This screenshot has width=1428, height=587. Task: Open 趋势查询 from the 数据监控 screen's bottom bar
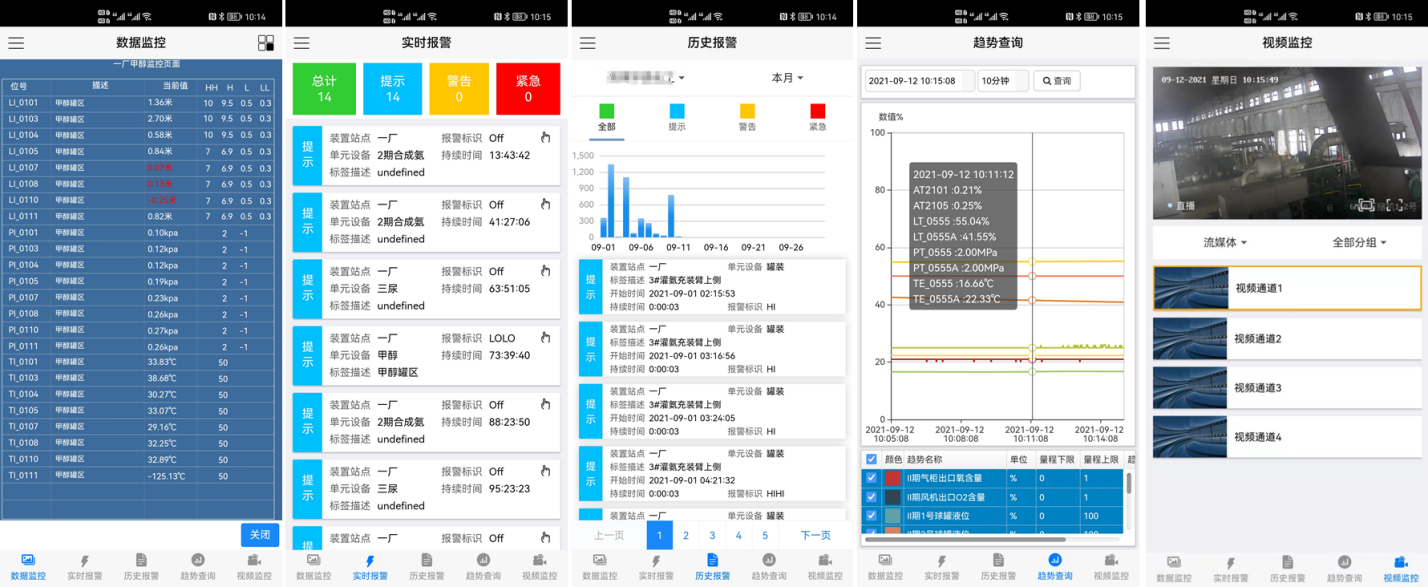tap(198, 567)
